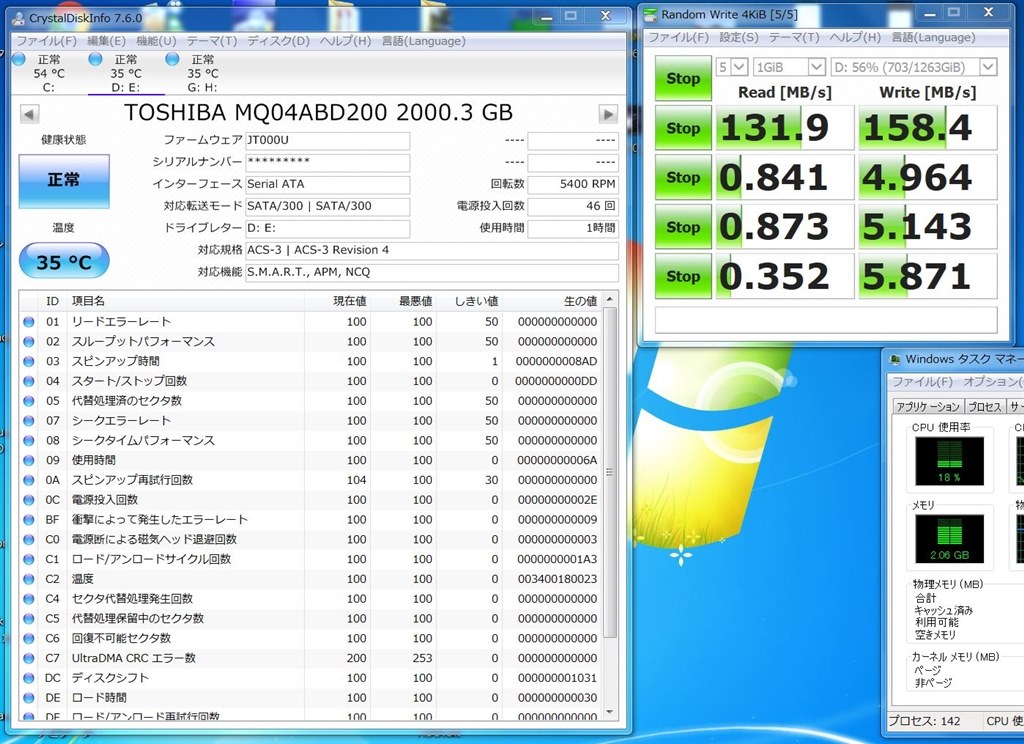The height and width of the screenshot is (744, 1024).
Task: Click the SMART list vertical scrollbar thumb
Action: click(610, 472)
